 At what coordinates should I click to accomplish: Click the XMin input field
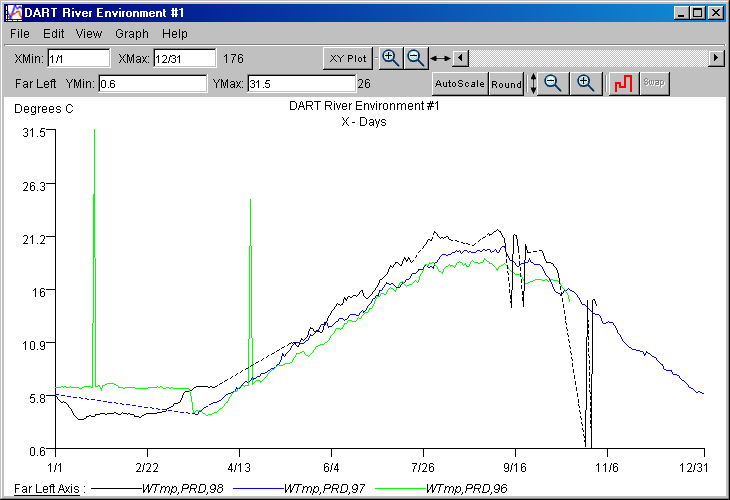pyautogui.click(x=78, y=59)
